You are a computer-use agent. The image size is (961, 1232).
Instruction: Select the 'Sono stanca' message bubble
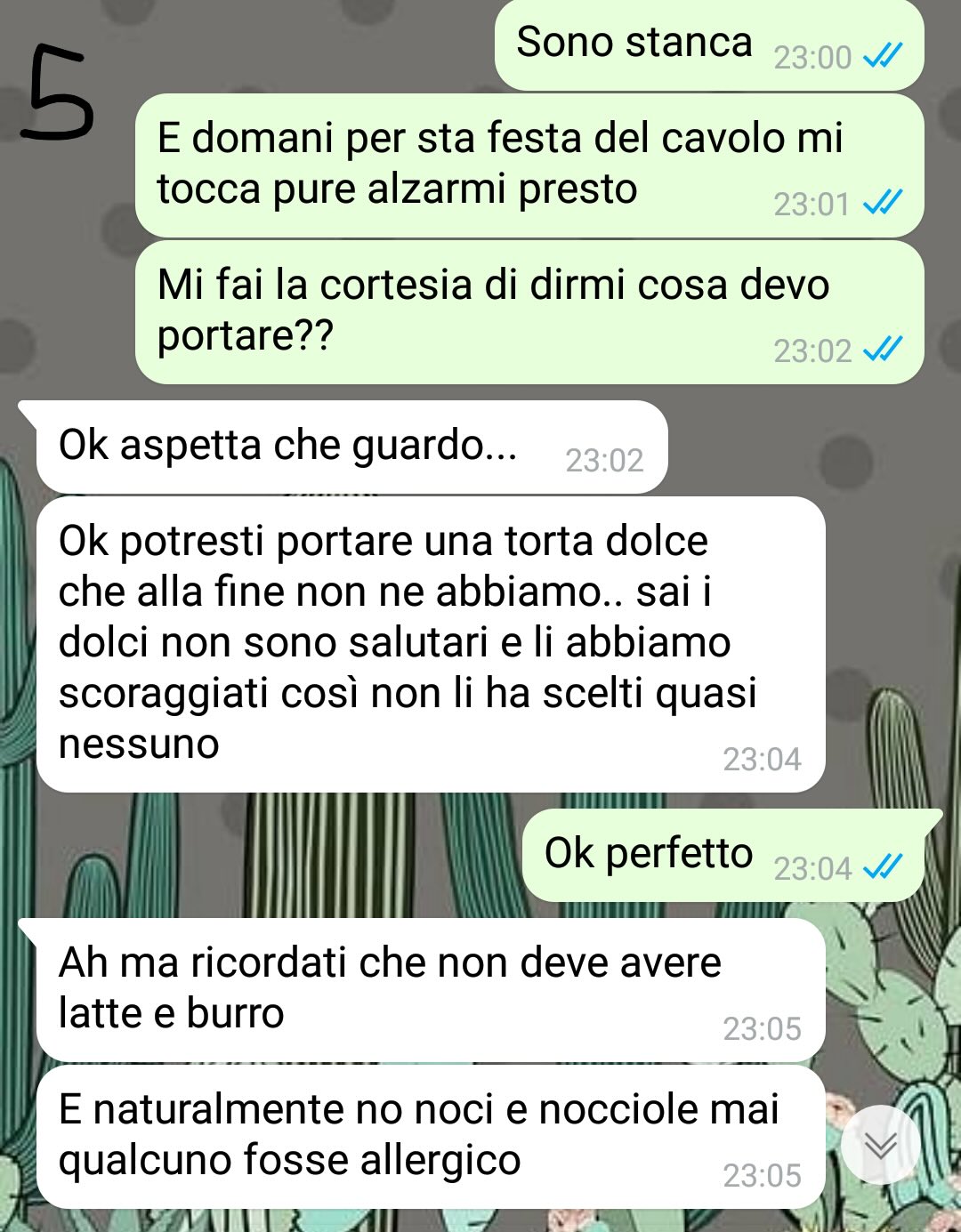(x=709, y=44)
